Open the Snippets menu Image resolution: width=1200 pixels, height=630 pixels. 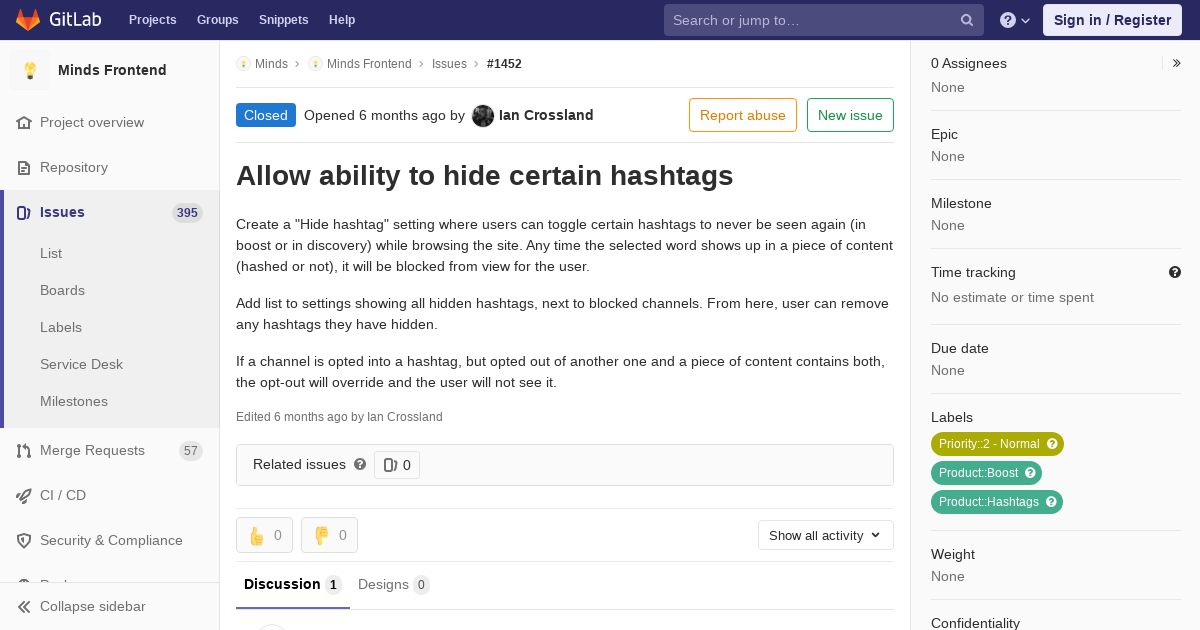point(284,20)
